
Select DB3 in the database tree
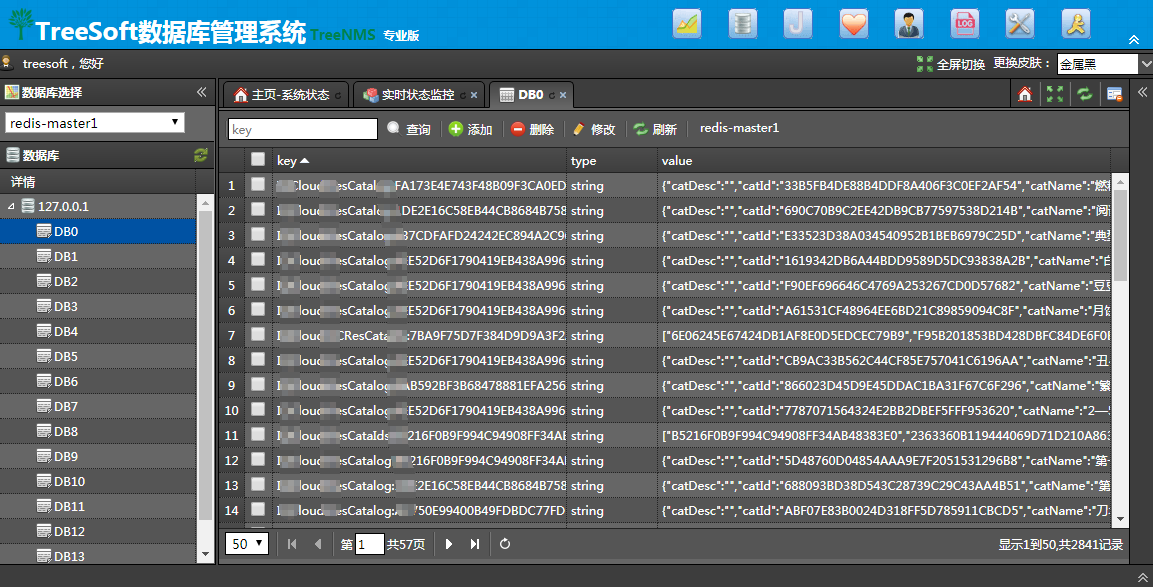(98, 306)
